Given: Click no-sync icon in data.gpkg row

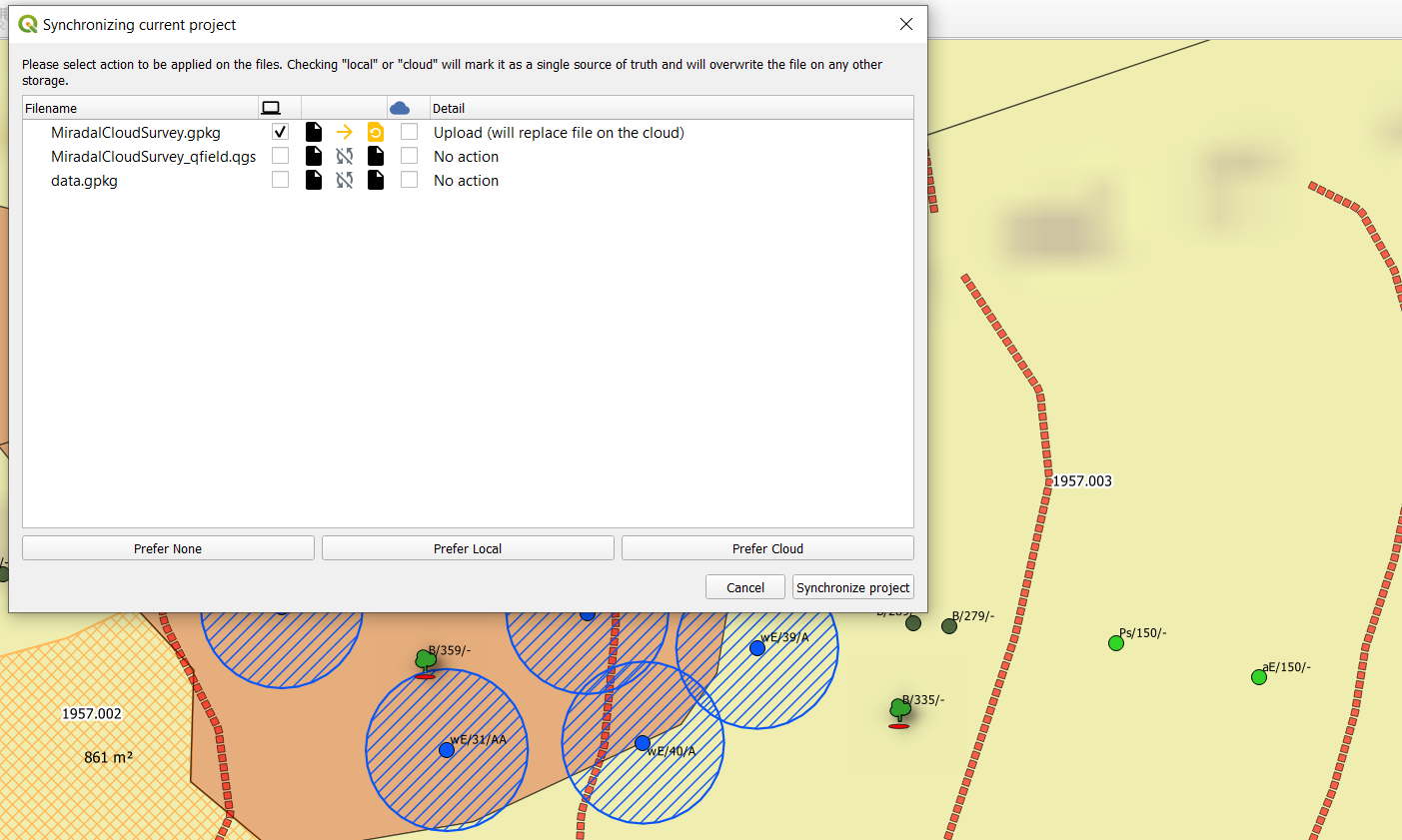Looking at the screenshot, I should [x=345, y=180].
